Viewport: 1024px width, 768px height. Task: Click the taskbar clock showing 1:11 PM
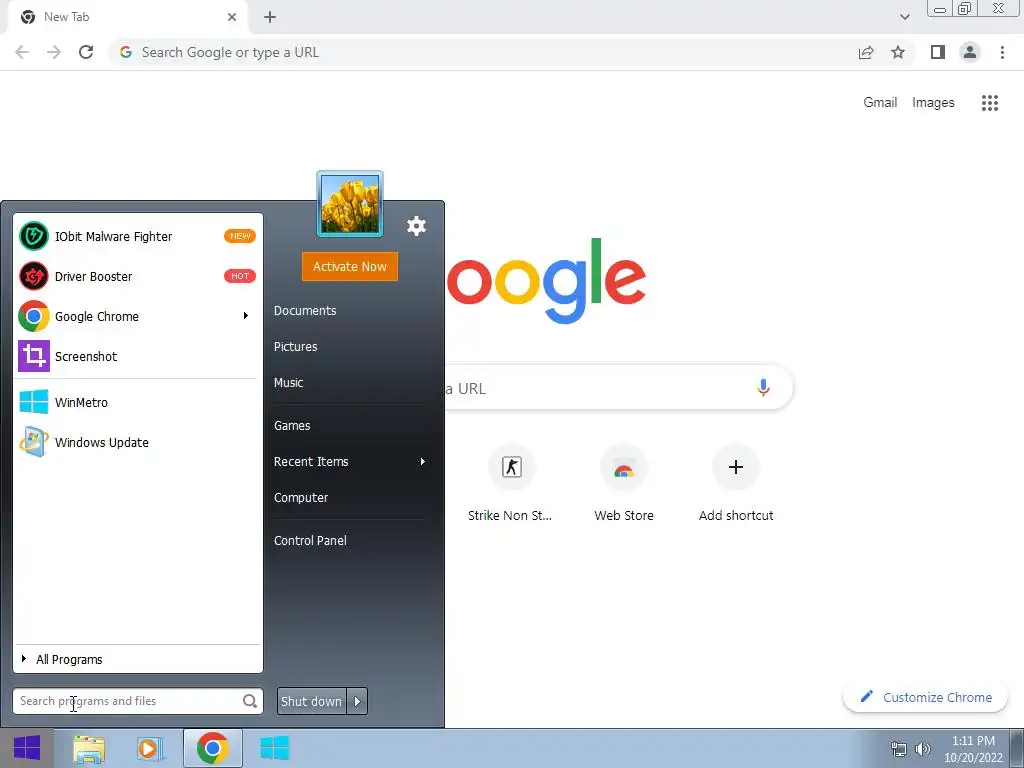point(973,749)
